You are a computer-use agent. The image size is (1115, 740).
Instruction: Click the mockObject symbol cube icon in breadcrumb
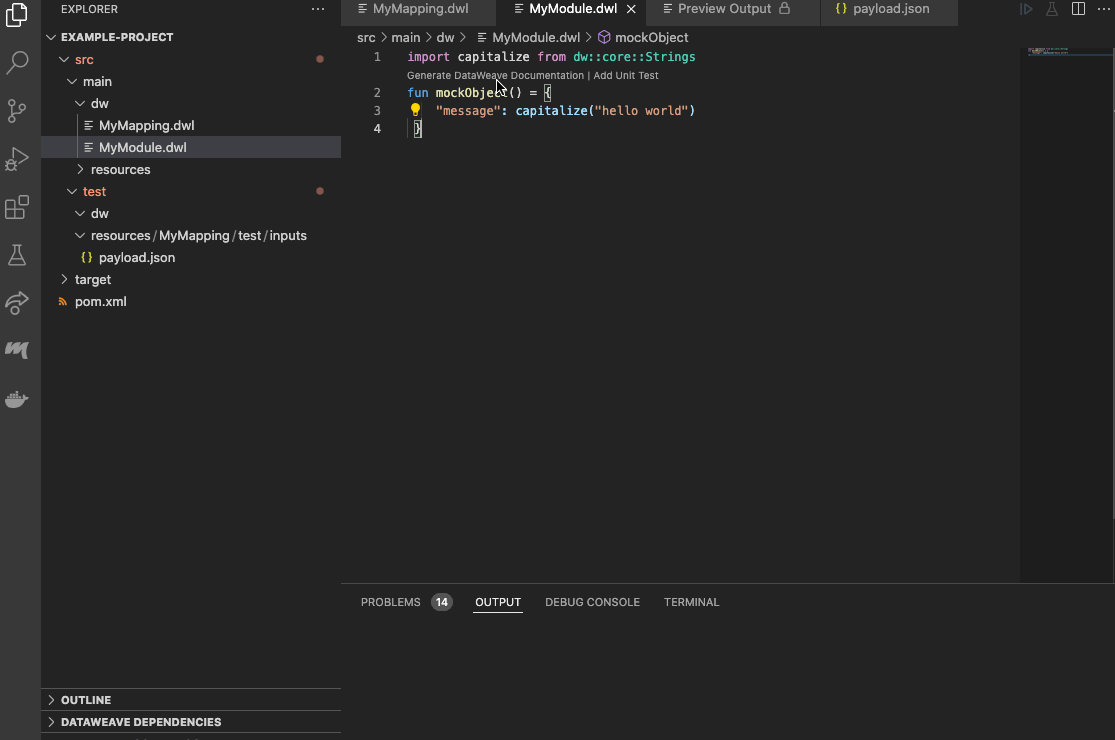604,37
